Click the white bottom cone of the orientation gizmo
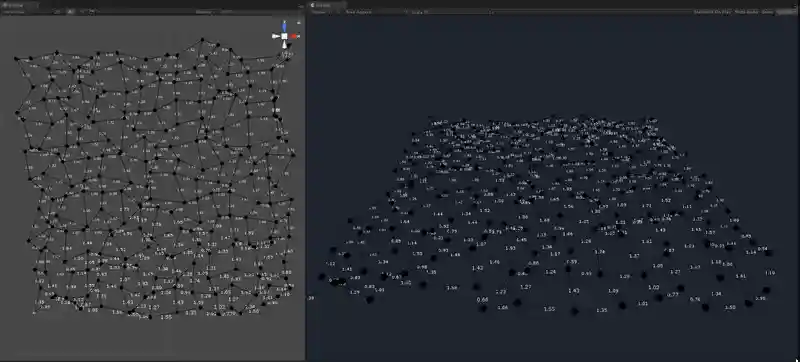This screenshot has width=800, height=362. pos(284,44)
